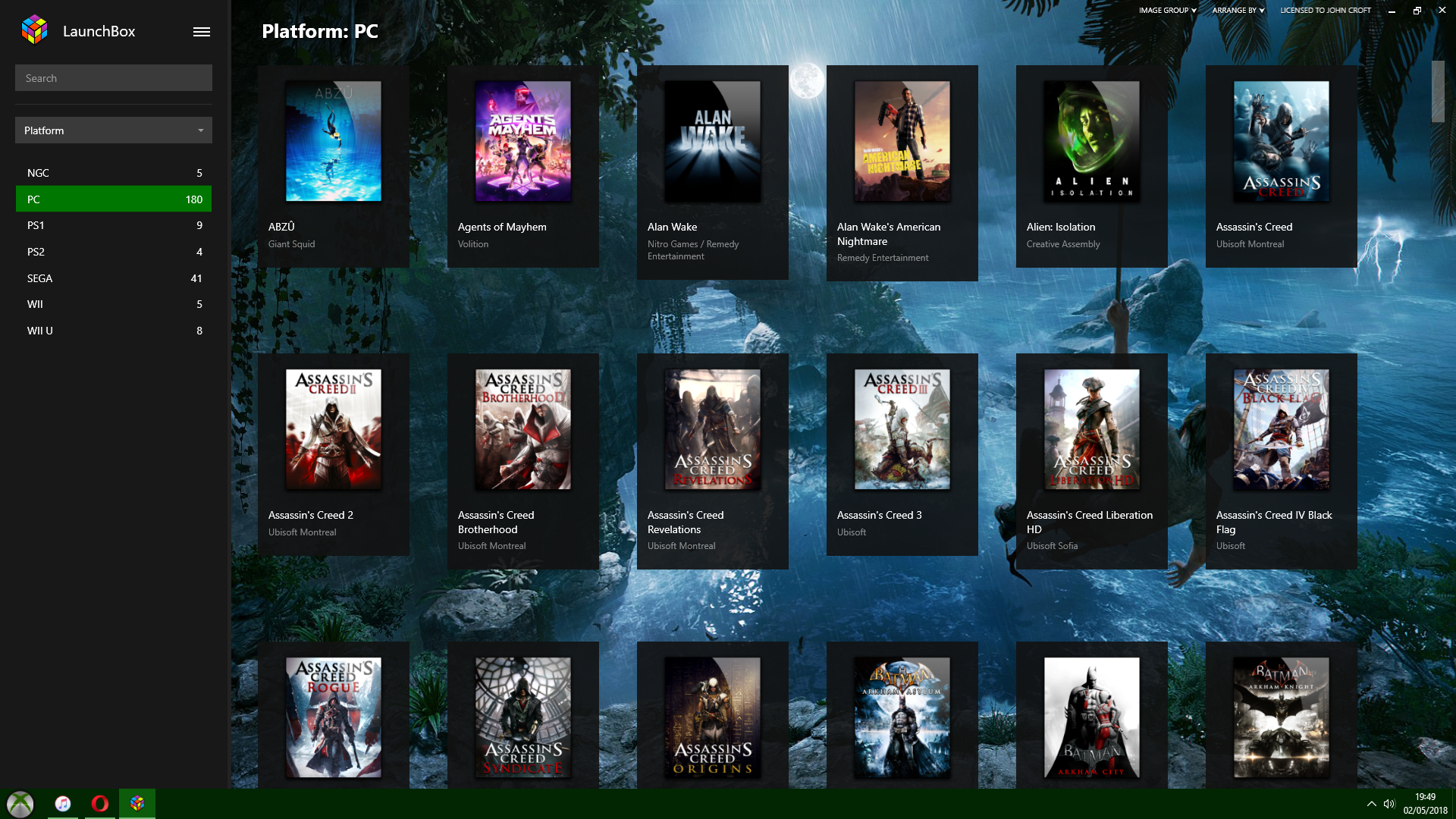
Task: Select the Batman Arkham Knight cover
Action: (1282, 717)
